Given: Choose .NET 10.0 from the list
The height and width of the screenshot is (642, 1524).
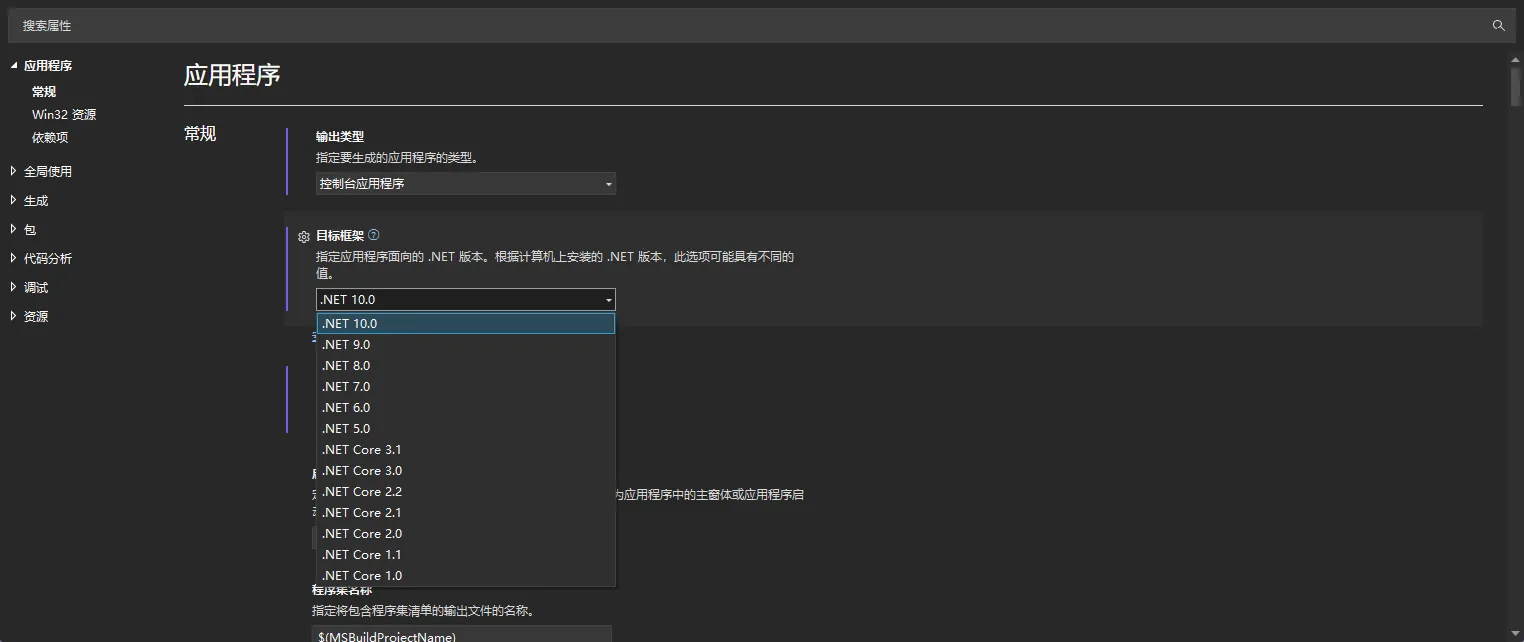Looking at the screenshot, I should [466, 323].
